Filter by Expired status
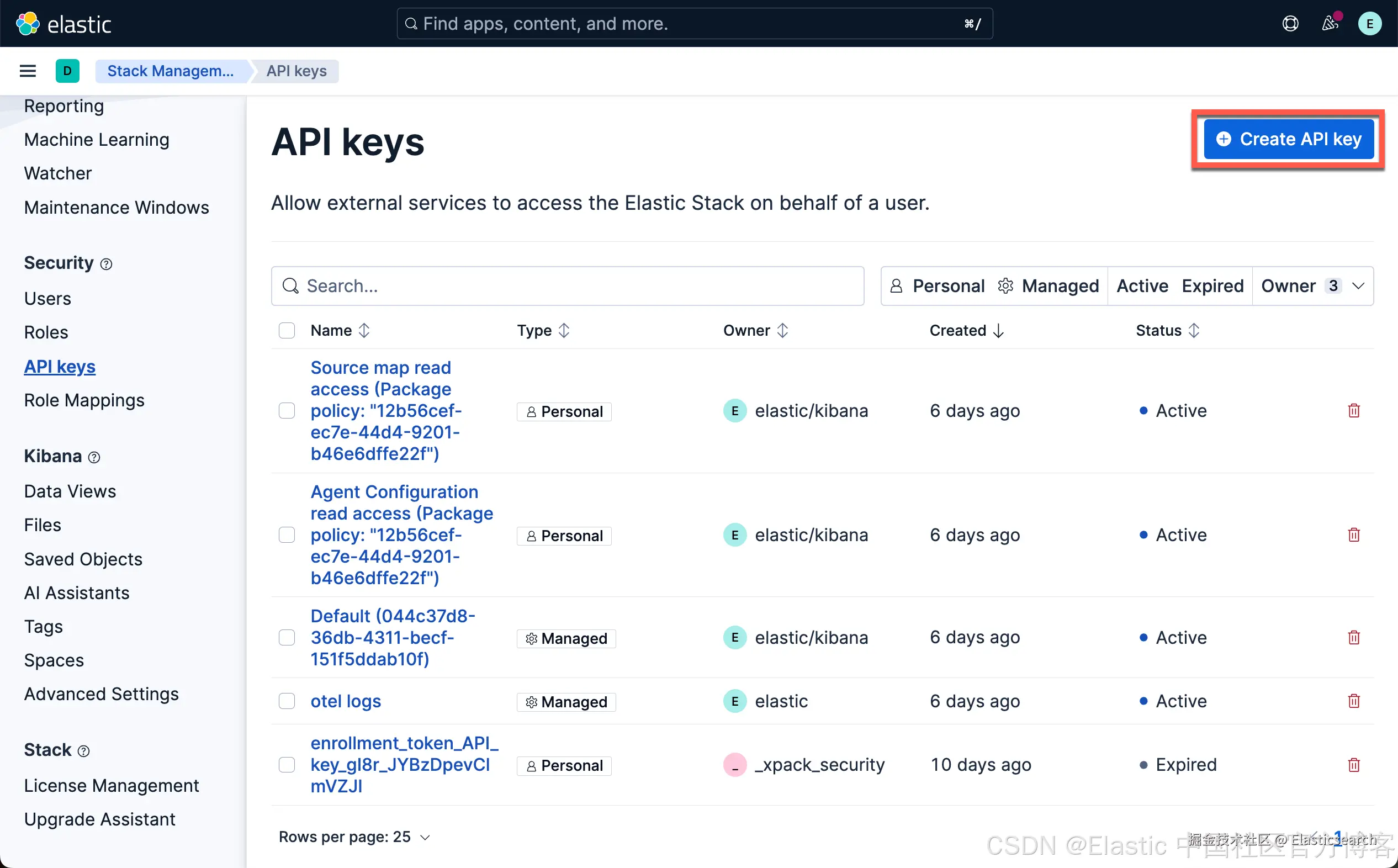1398x868 pixels. pos(1212,286)
